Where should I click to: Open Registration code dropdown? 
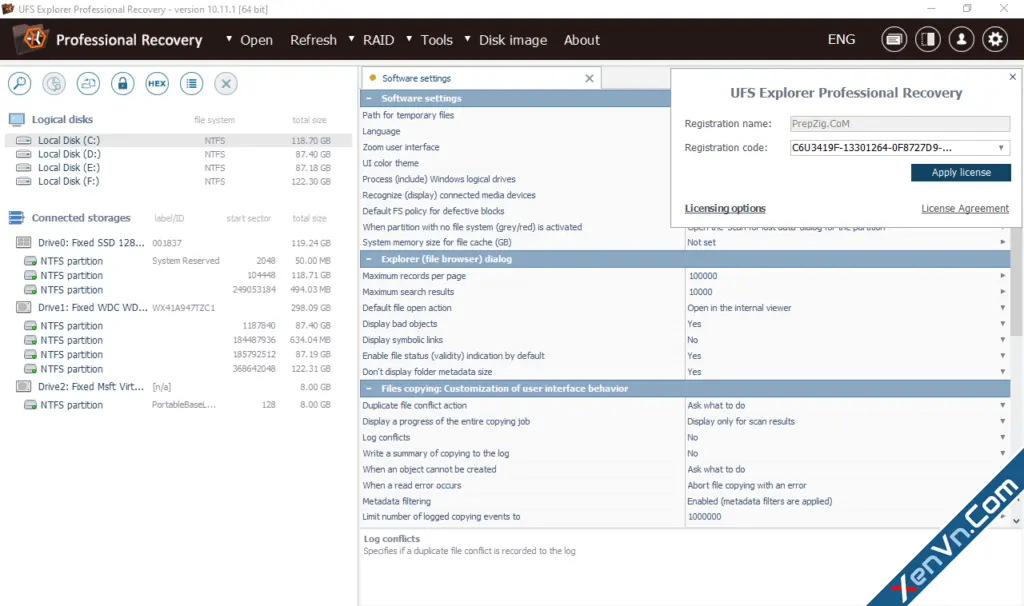click(x=1001, y=148)
